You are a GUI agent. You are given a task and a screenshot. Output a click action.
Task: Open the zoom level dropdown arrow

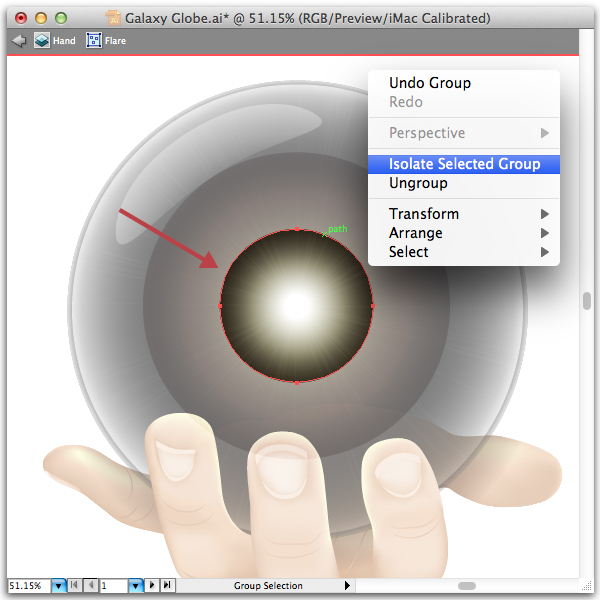click(x=59, y=585)
